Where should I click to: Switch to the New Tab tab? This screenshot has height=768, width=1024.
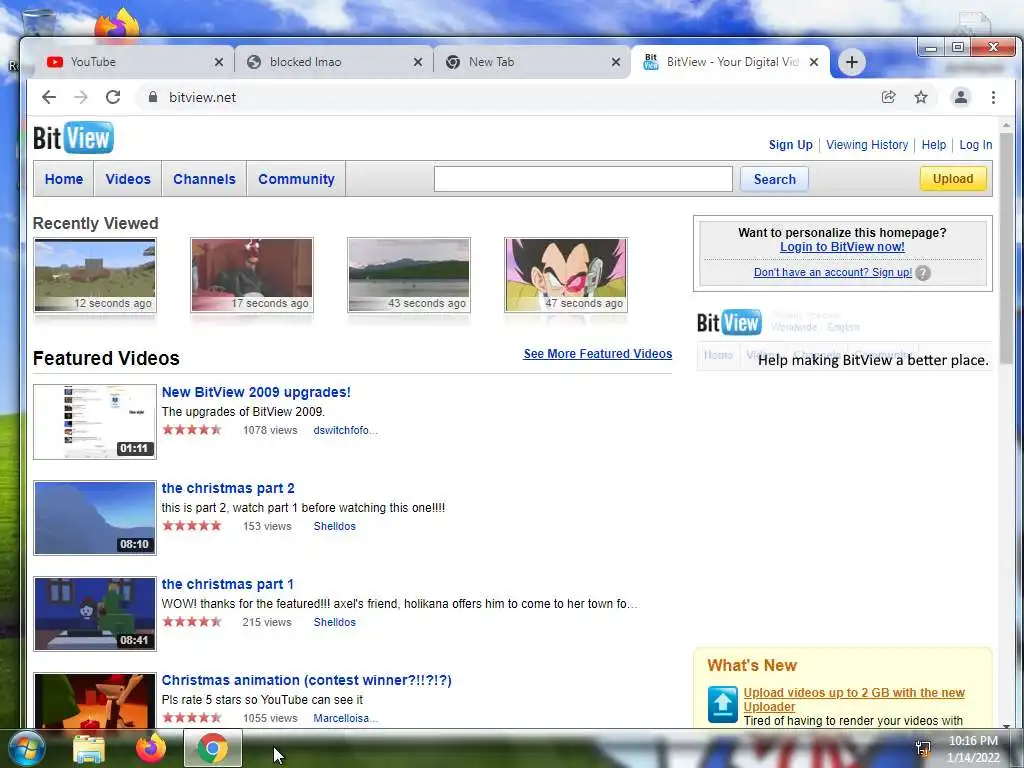[532, 62]
